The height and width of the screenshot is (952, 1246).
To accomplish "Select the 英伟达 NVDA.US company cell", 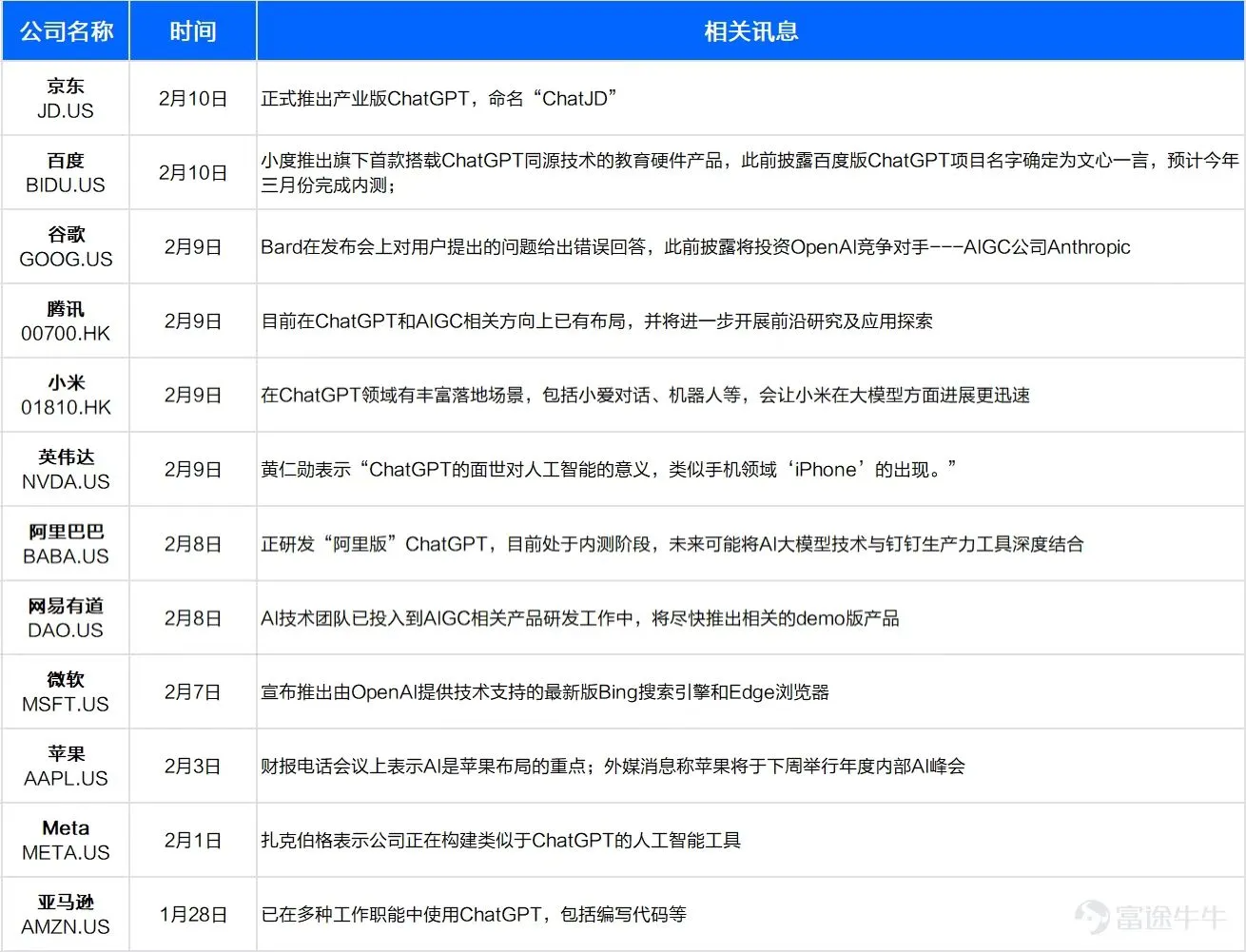I will 66,470.
